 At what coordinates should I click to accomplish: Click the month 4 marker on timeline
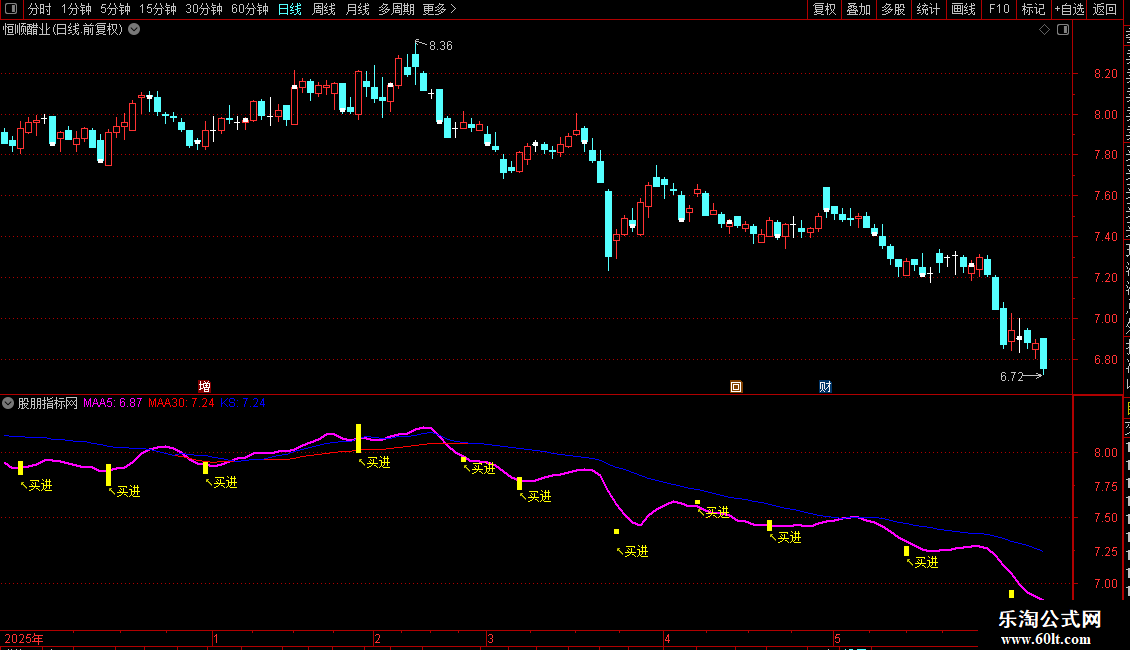[x=667, y=638]
